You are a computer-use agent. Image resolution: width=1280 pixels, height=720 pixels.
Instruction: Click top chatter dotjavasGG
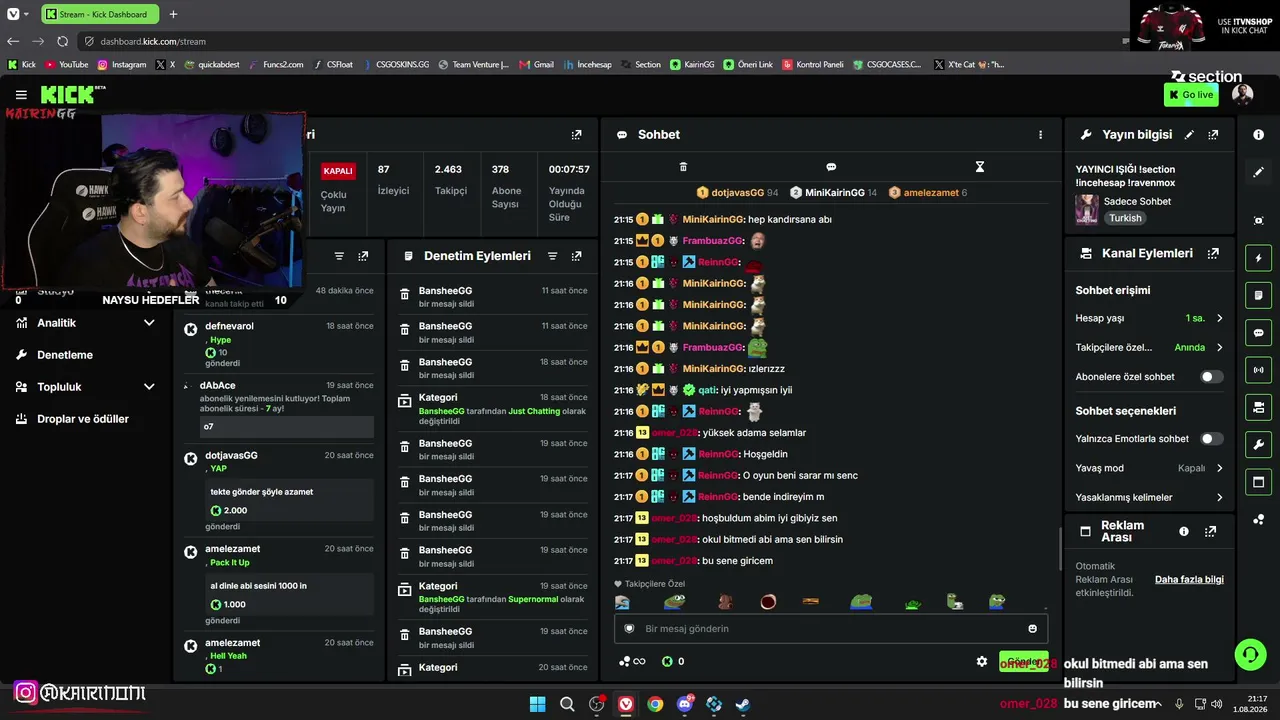pos(738,192)
